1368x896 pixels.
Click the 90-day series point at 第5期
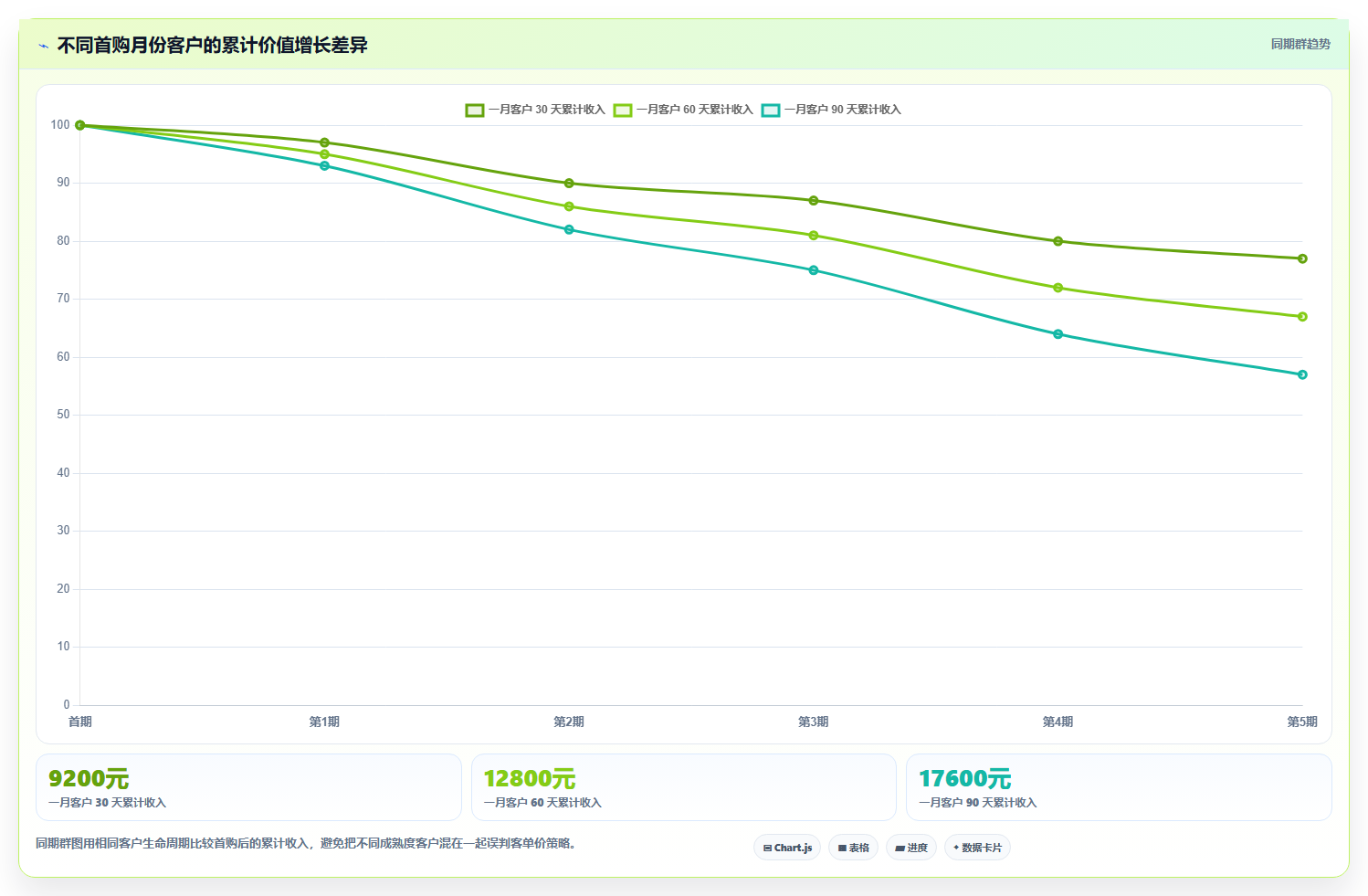tap(1302, 374)
